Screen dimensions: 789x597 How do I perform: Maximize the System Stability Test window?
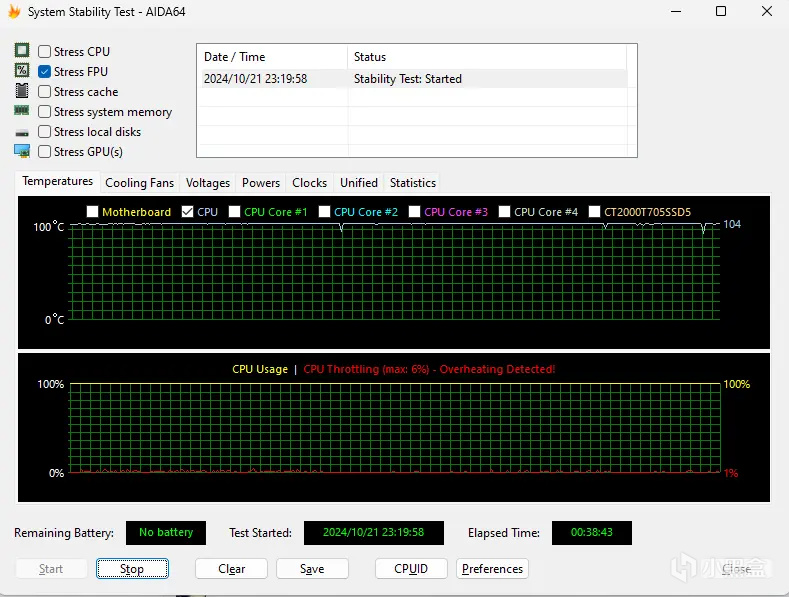[x=721, y=11]
